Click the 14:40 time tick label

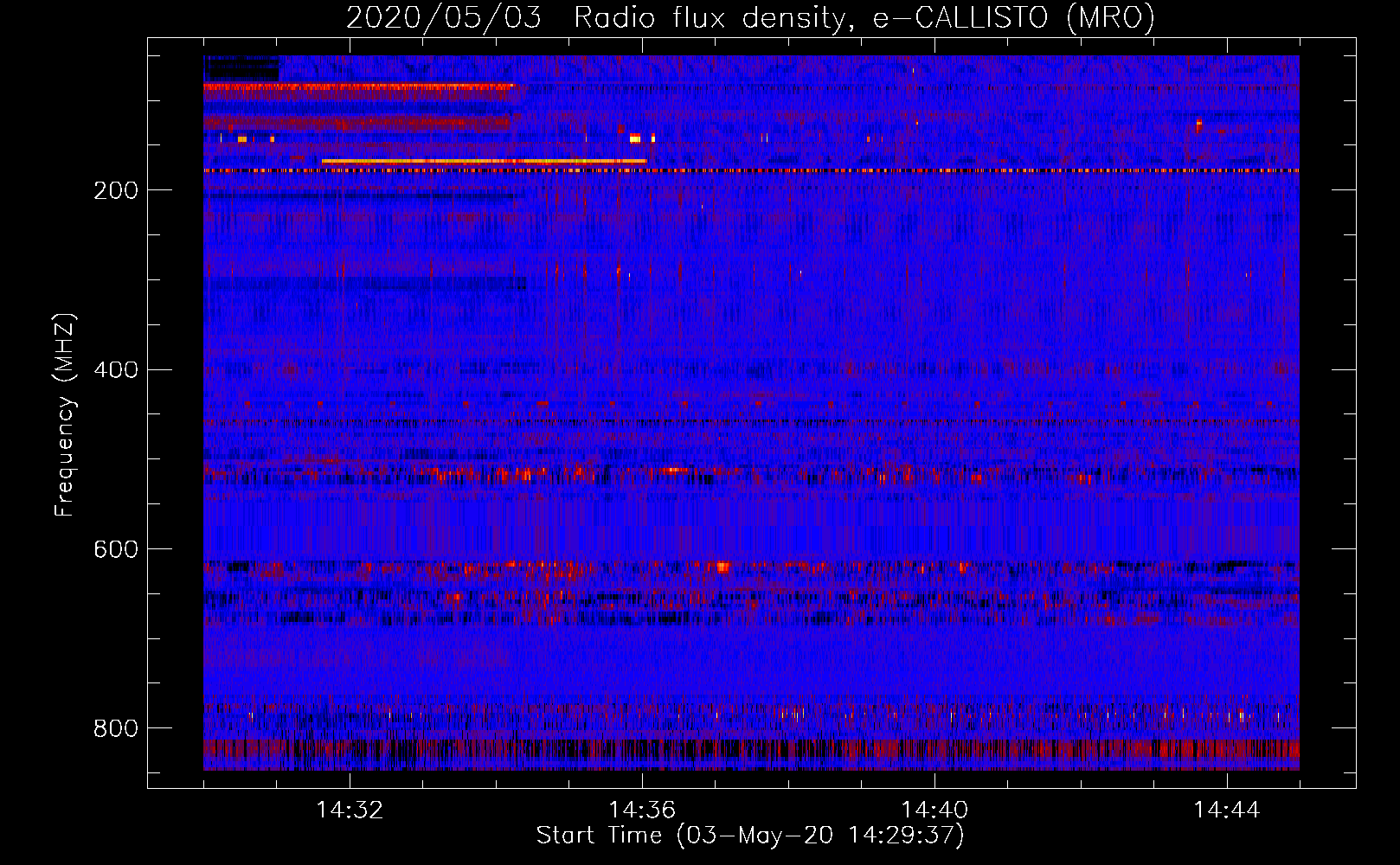click(x=934, y=811)
